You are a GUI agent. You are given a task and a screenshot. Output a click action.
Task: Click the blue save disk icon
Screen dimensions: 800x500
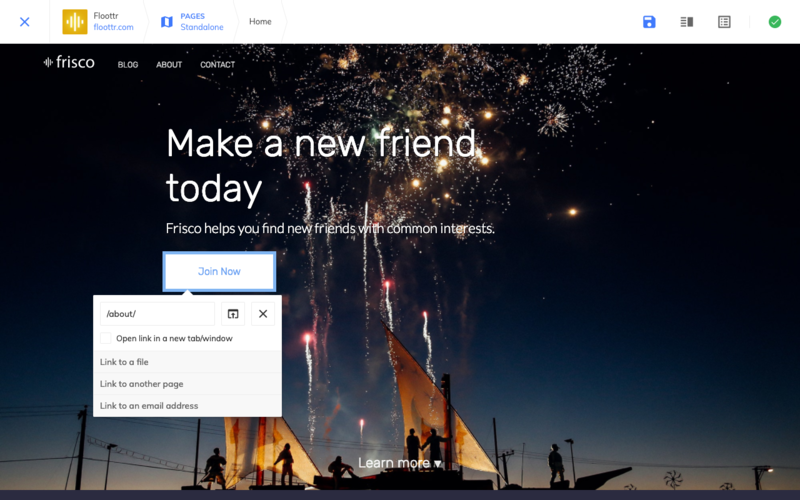(649, 22)
